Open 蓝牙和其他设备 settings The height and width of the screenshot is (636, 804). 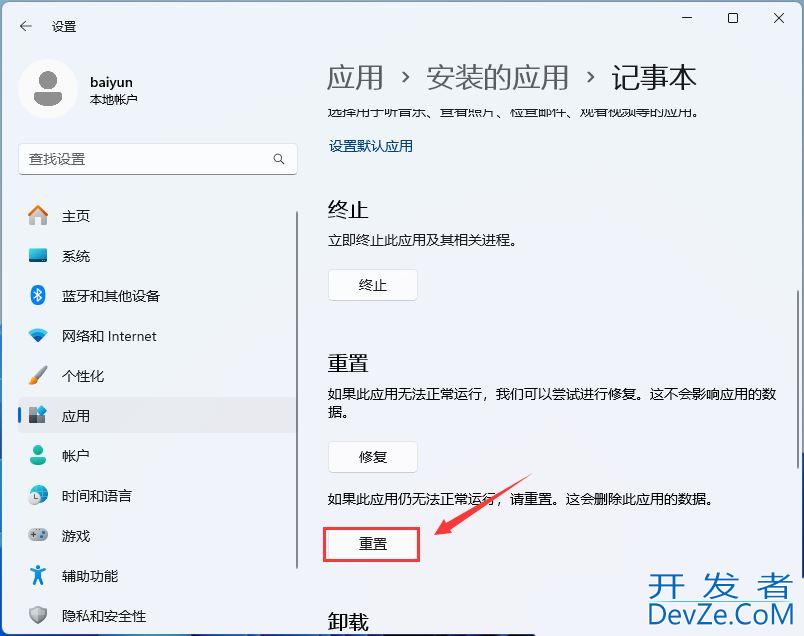tap(157, 295)
